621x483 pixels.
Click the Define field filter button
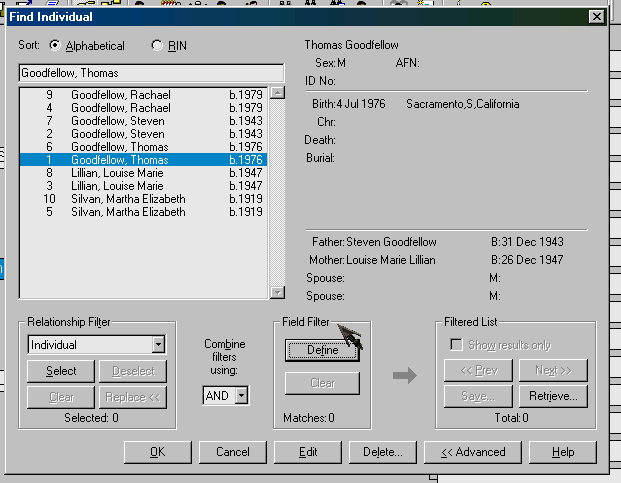[322, 351]
